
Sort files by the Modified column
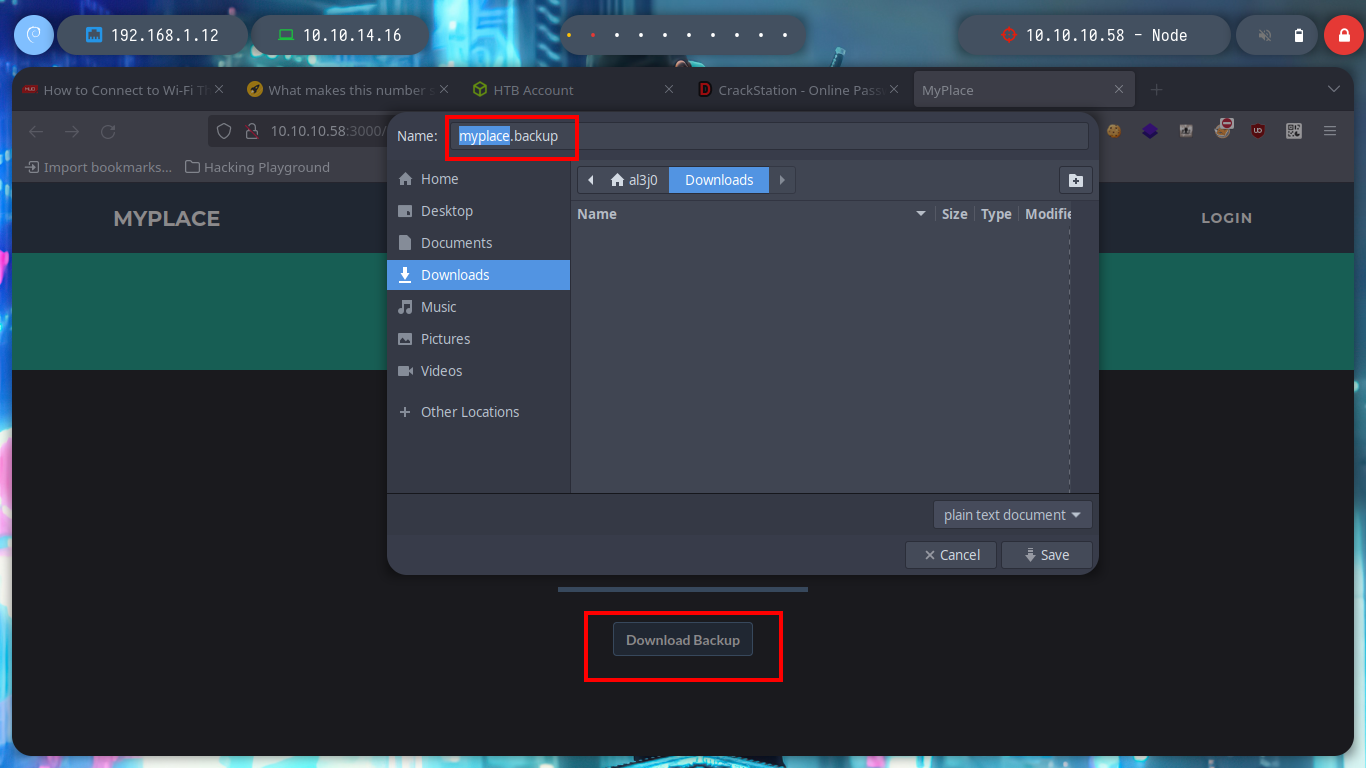click(x=1047, y=214)
